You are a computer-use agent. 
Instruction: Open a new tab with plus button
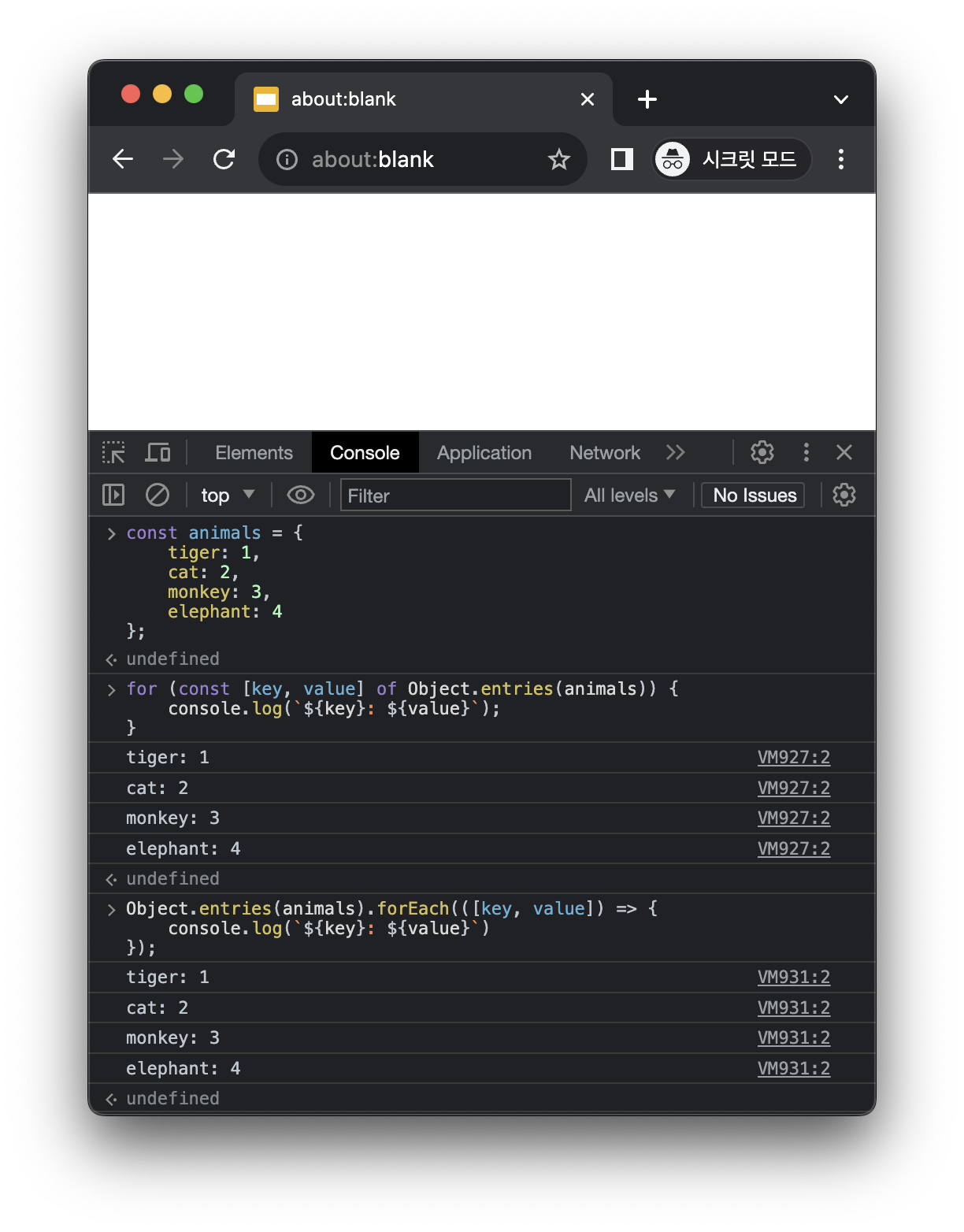pos(647,99)
